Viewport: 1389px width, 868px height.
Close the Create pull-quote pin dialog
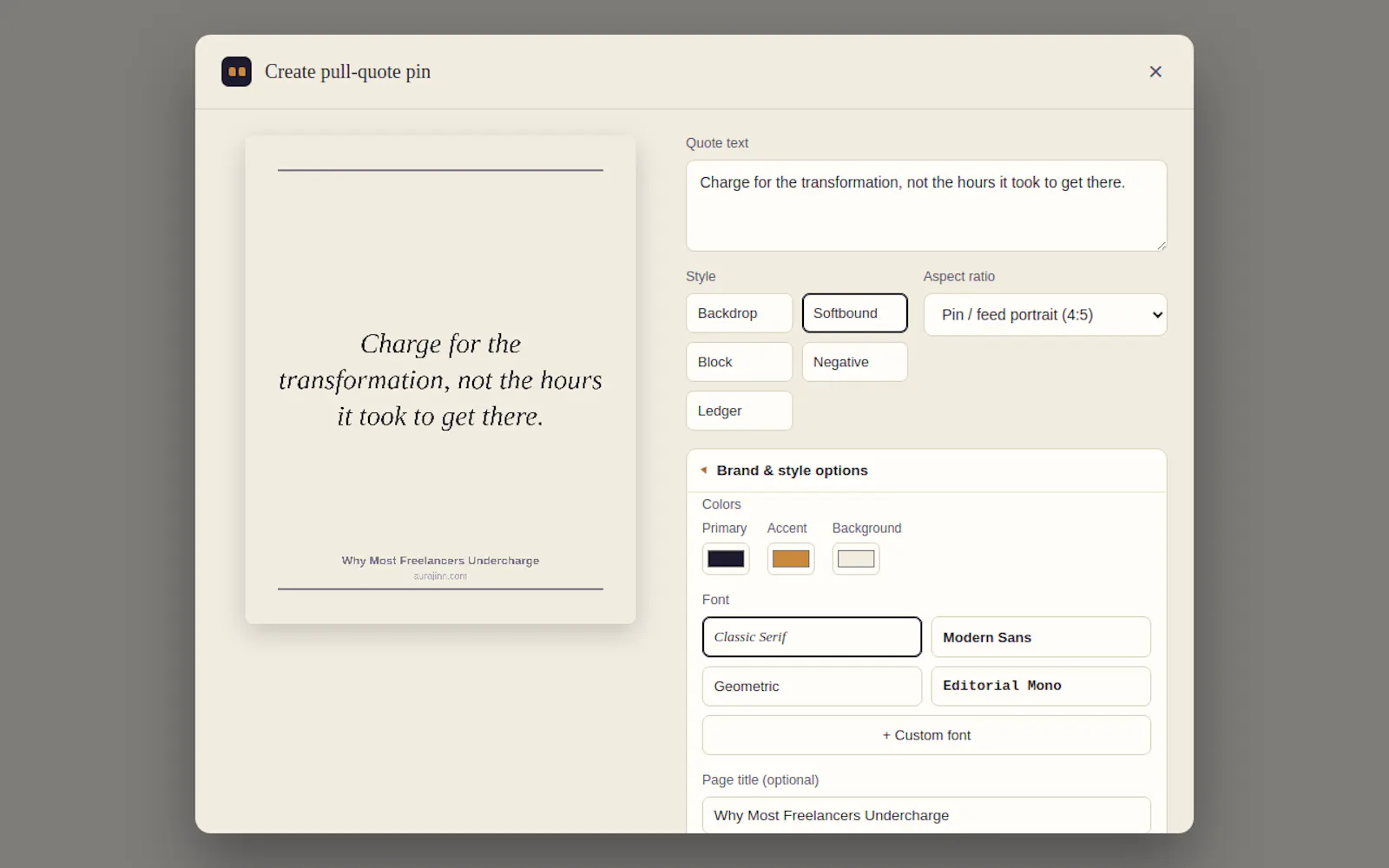pyautogui.click(x=1155, y=71)
